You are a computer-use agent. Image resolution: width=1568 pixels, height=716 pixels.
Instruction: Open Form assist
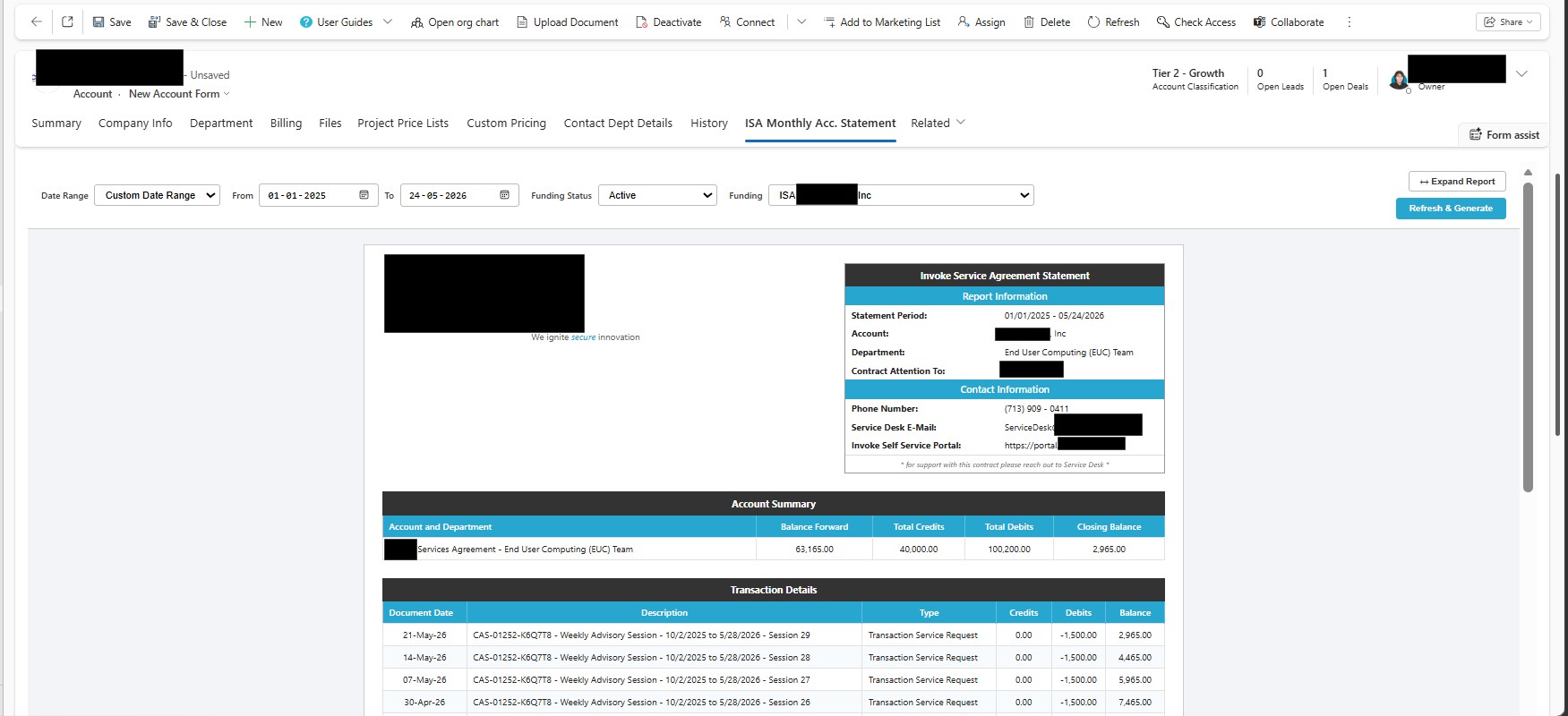(1504, 135)
